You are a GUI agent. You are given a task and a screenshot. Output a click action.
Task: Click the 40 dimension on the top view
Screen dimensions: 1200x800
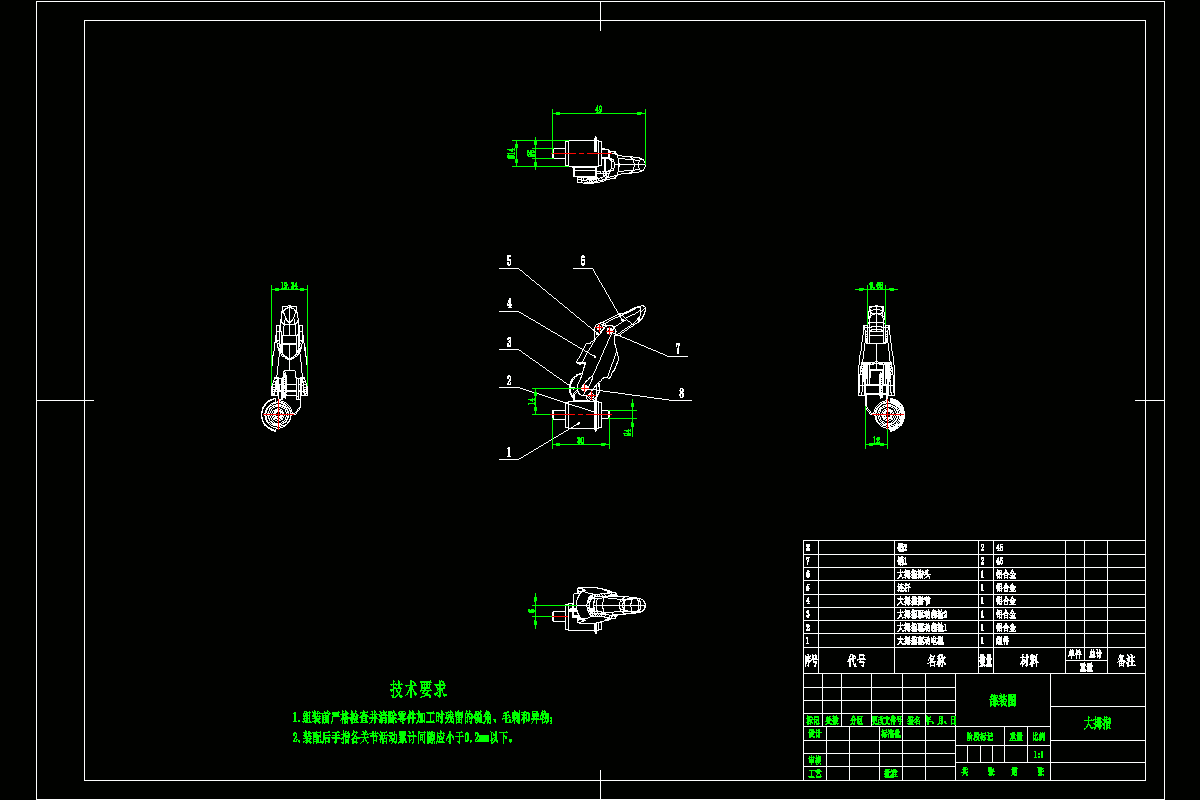coord(598,109)
